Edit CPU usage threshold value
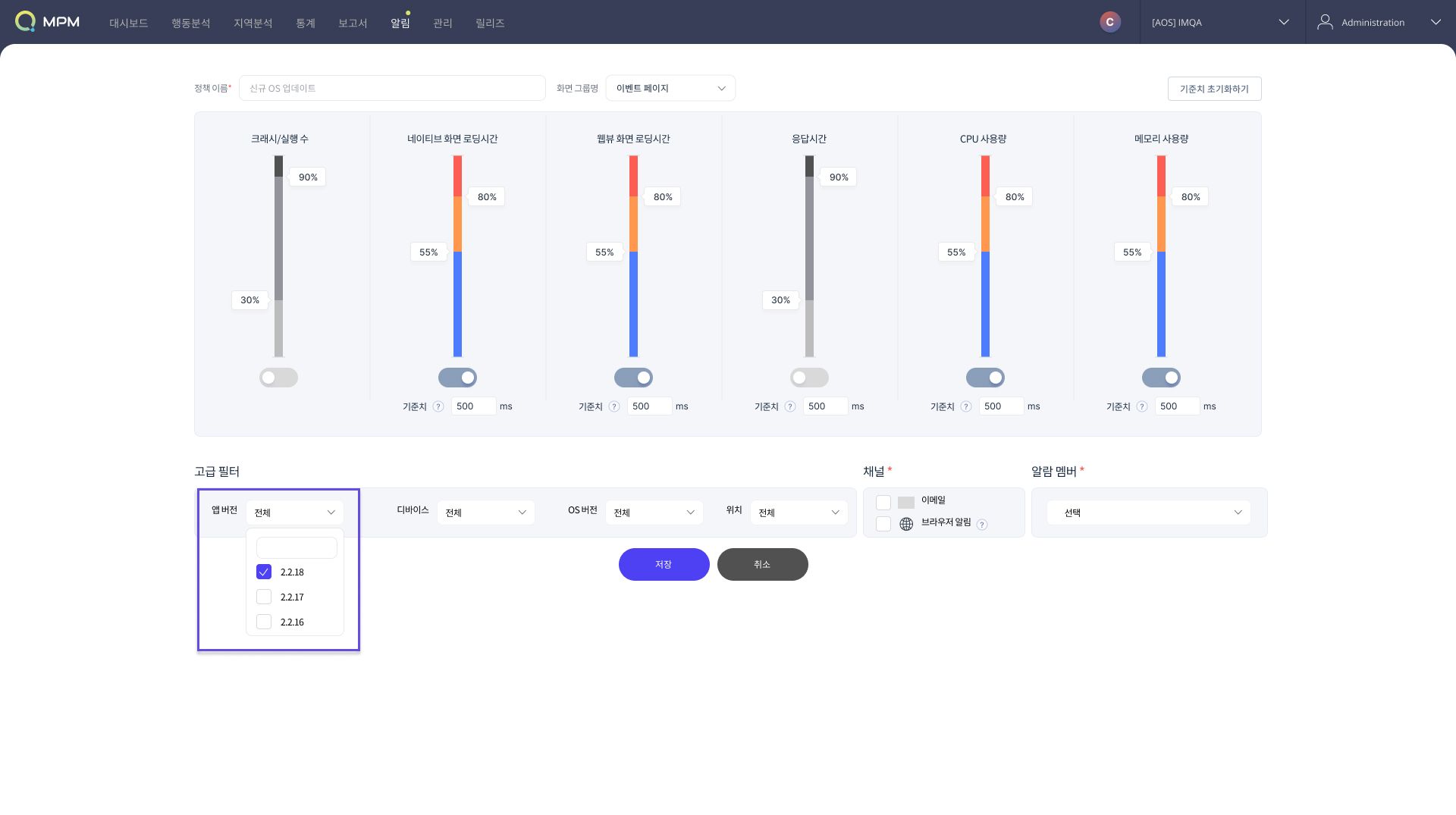Image resolution: width=1456 pixels, height=815 pixels. (1001, 406)
